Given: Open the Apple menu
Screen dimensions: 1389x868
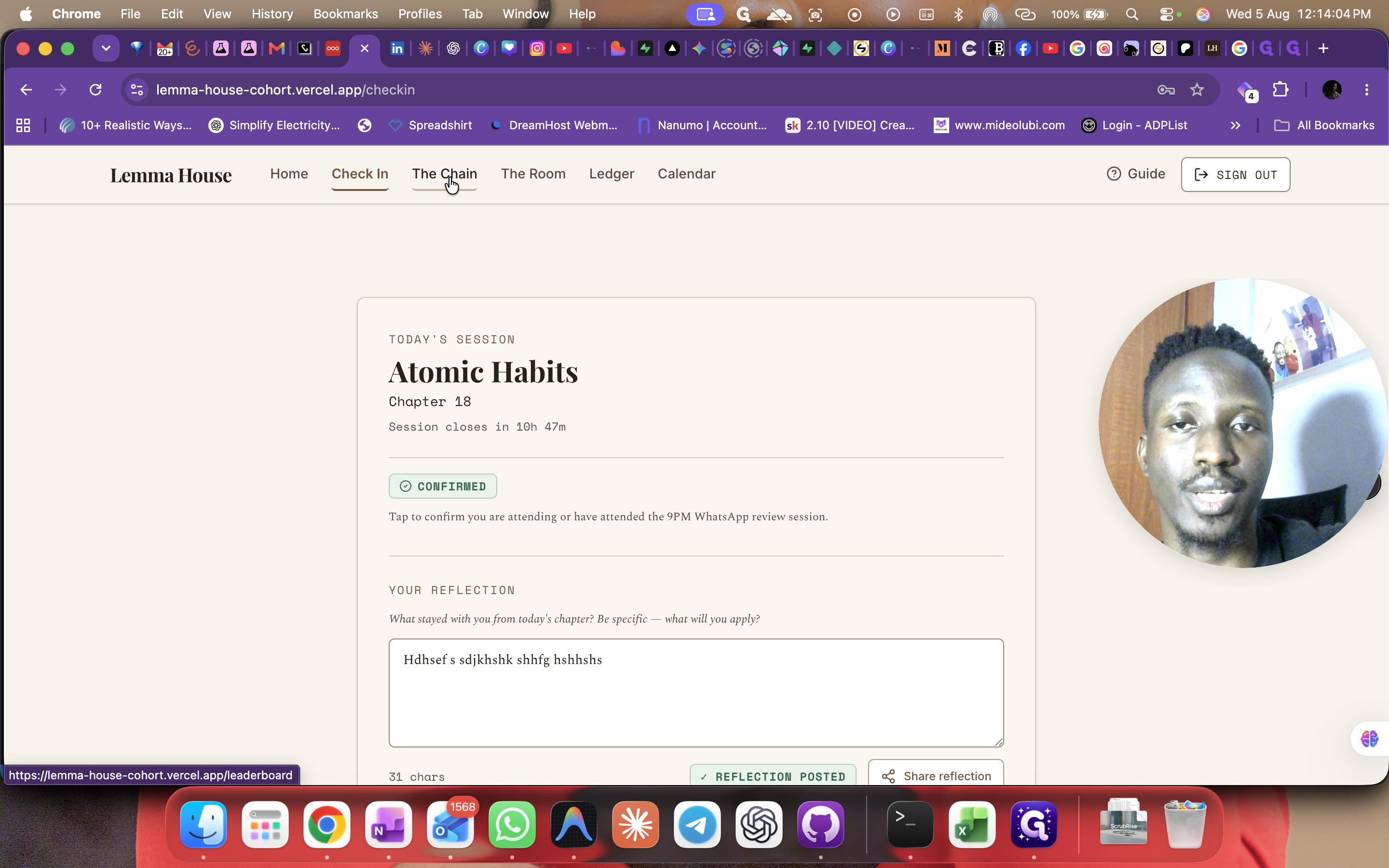Looking at the screenshot, I should coord(26,14).
